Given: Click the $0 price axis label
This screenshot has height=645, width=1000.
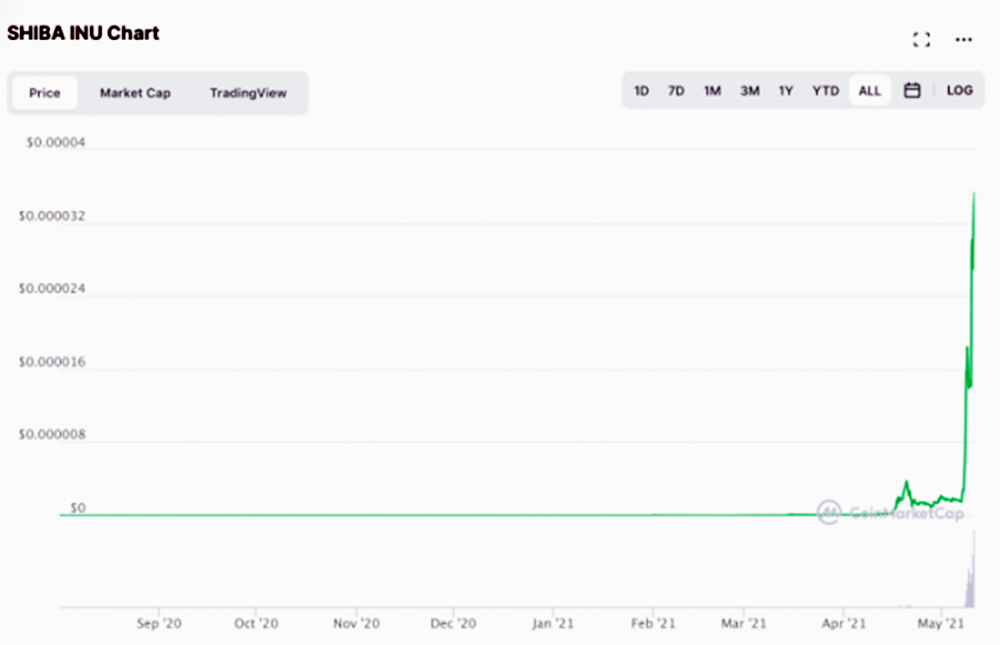Looking at the screenshot, I should (x=78, y=508).
